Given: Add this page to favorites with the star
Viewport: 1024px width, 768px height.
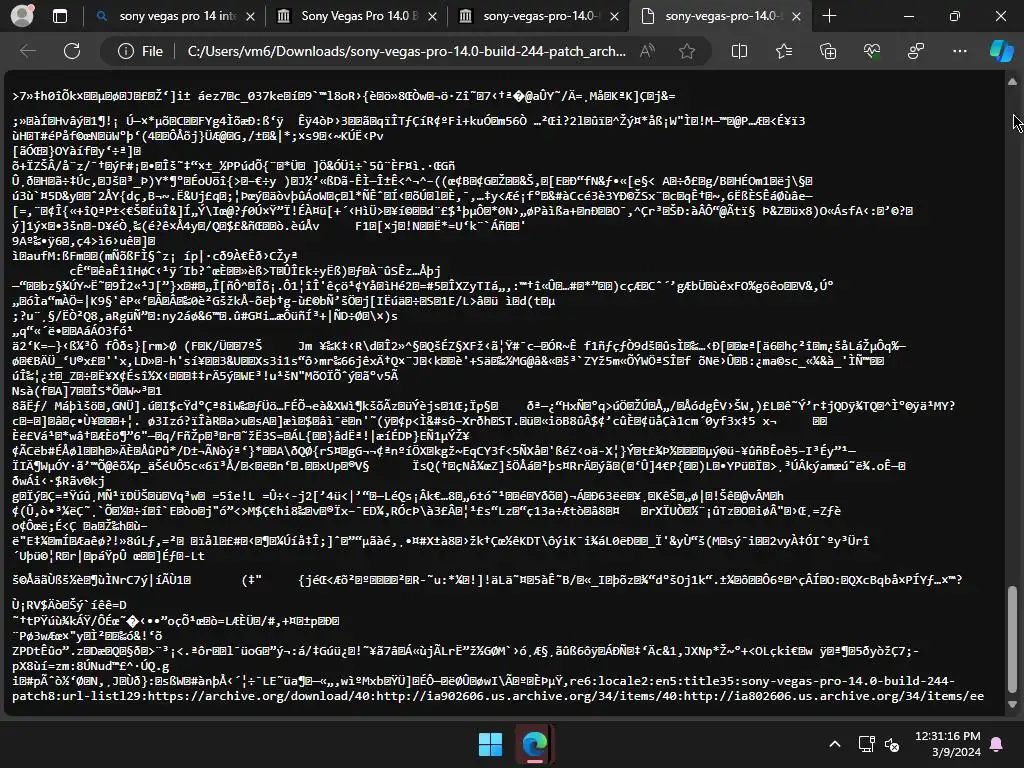Looking at the screenshot, I should point(686,51).
